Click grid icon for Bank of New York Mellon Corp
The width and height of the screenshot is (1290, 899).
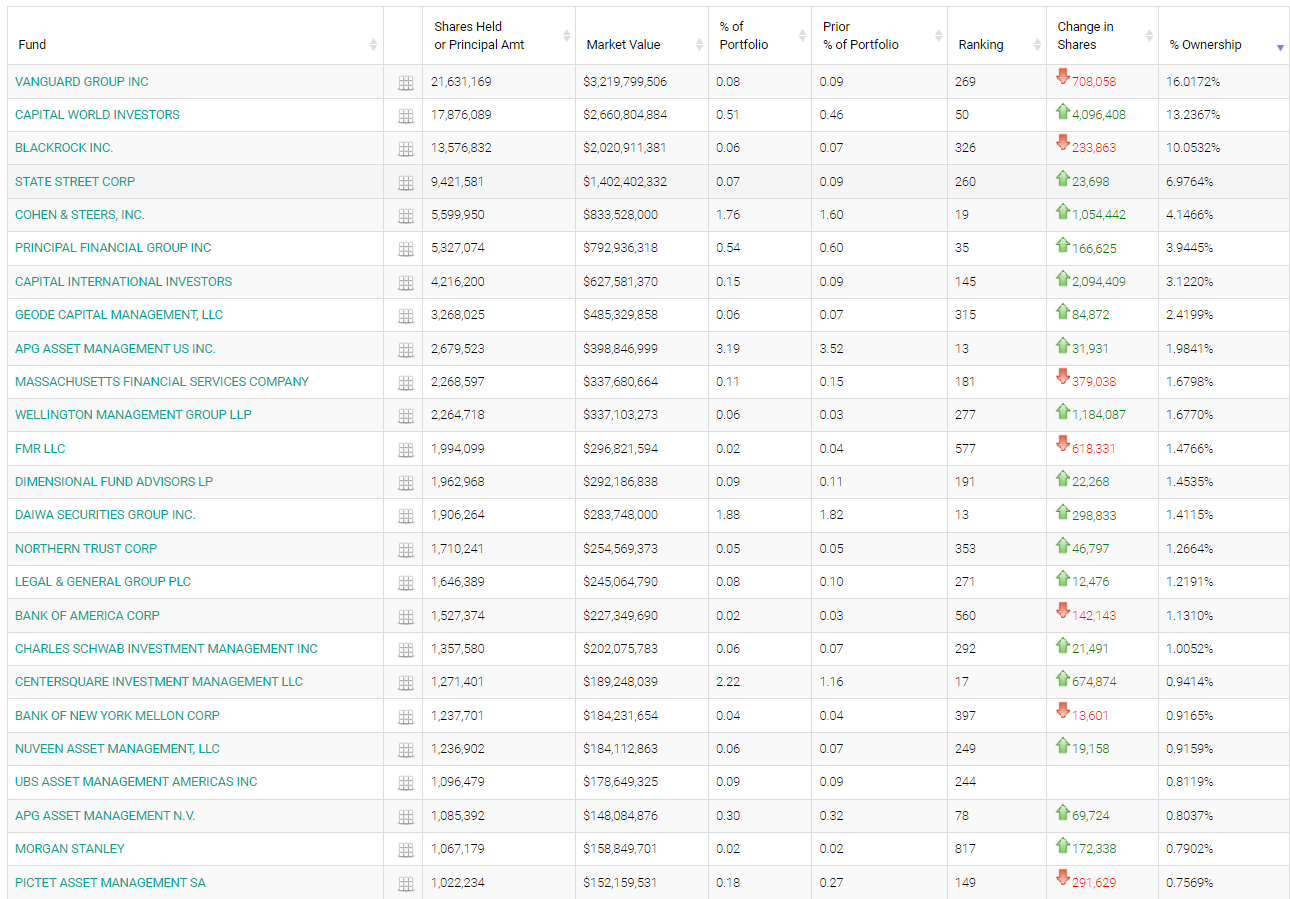coord(405,717)
